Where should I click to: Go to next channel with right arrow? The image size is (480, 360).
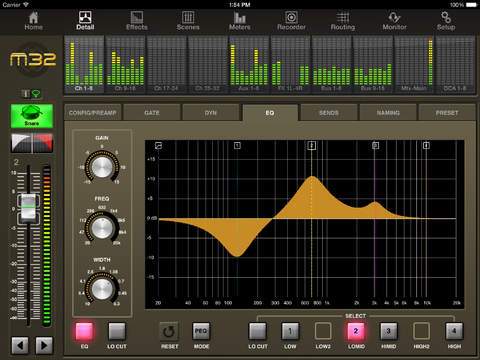click(44, 345)
